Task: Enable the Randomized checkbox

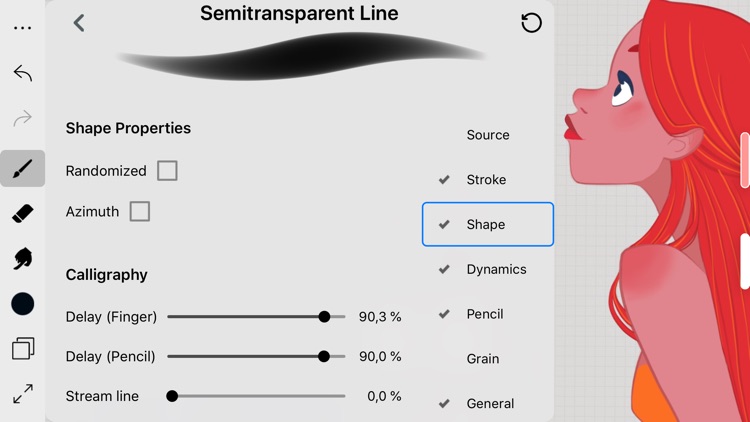Action: click(x=167, y=171)
